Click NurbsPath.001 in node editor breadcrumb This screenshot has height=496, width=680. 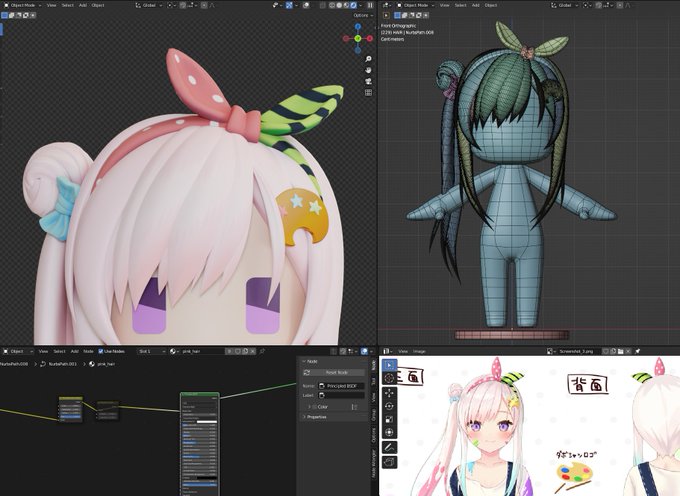[x=62, y=364]
